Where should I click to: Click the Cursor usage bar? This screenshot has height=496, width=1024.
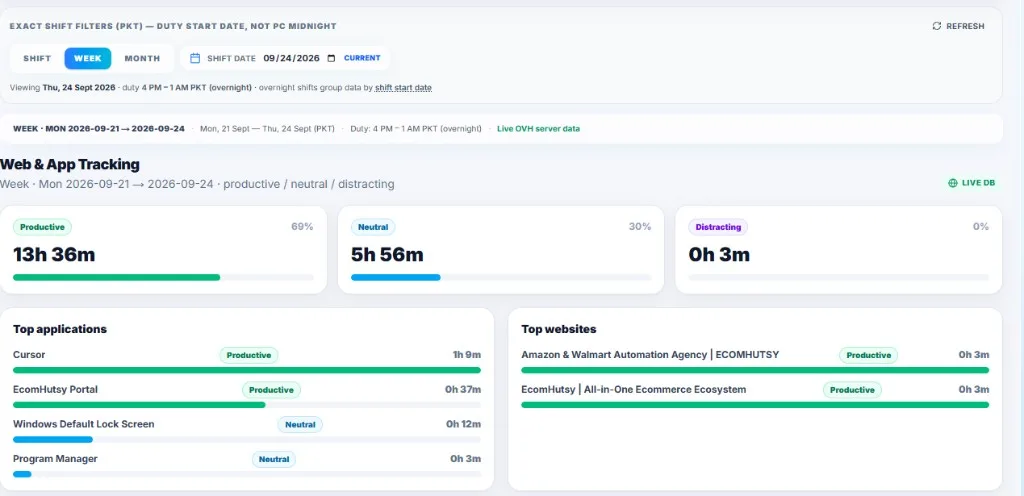coord(247,370)
